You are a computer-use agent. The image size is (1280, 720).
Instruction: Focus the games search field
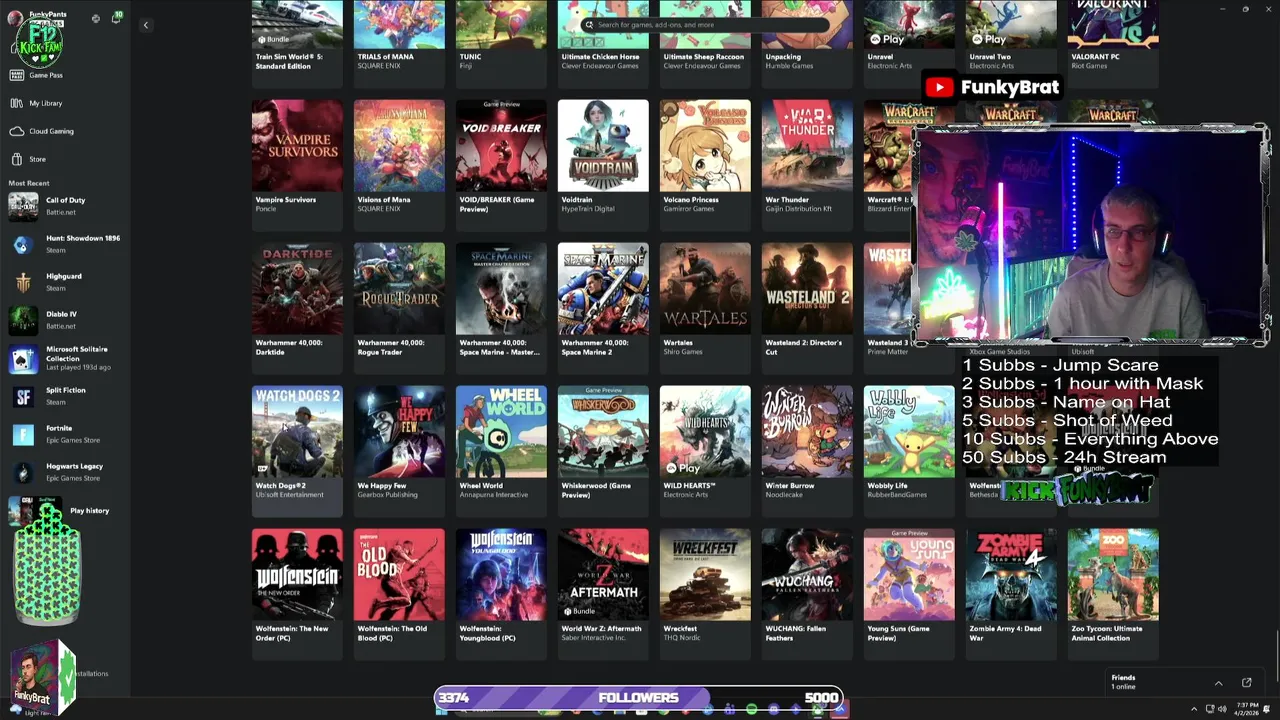(x=706, y=25)
